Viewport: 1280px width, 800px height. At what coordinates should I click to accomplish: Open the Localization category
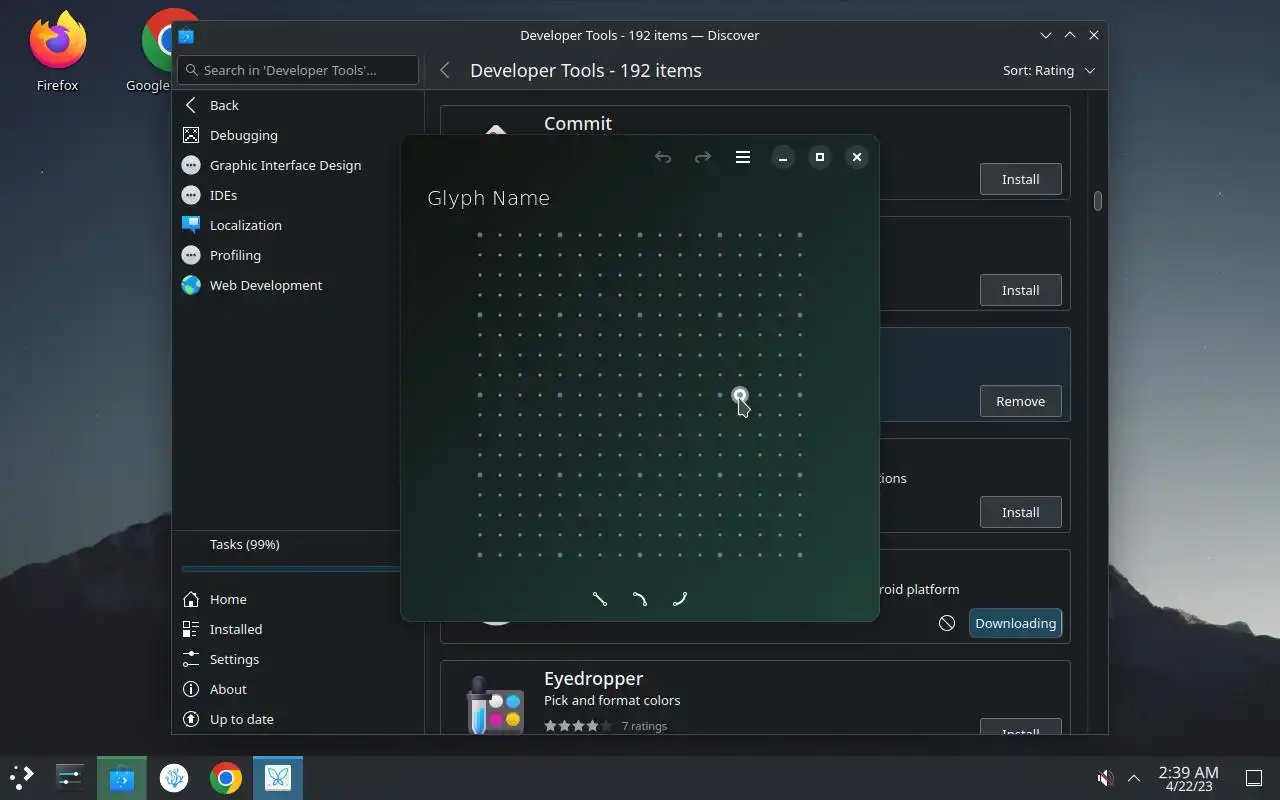pyautogui.click(x=298, y=225)
